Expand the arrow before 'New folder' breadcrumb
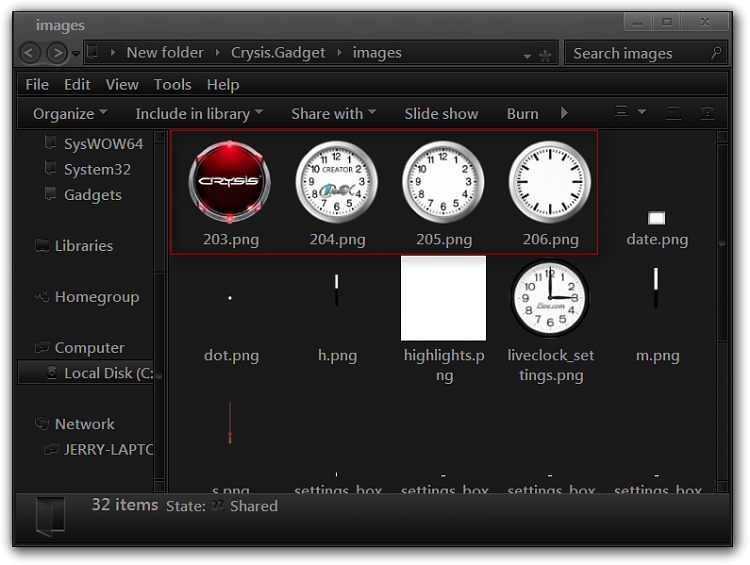This screenshot has height=565, width=750. click(113, 53)
